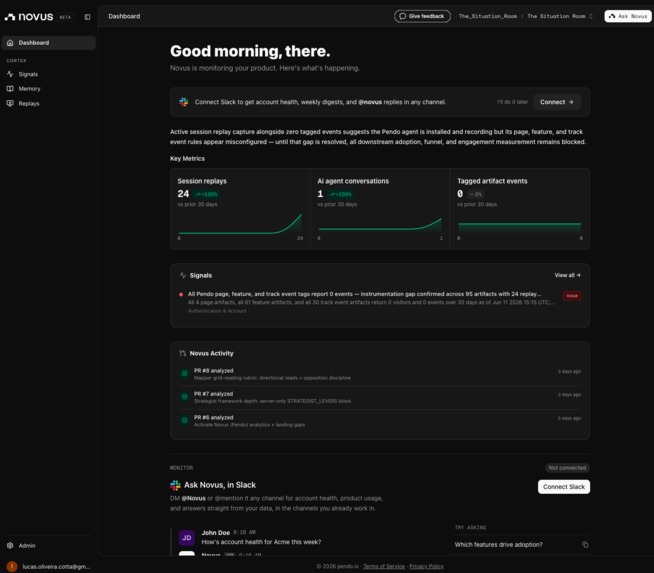Open the user account avatar
The height and width of the screenshot is (573, 654).
pos(12,566)
